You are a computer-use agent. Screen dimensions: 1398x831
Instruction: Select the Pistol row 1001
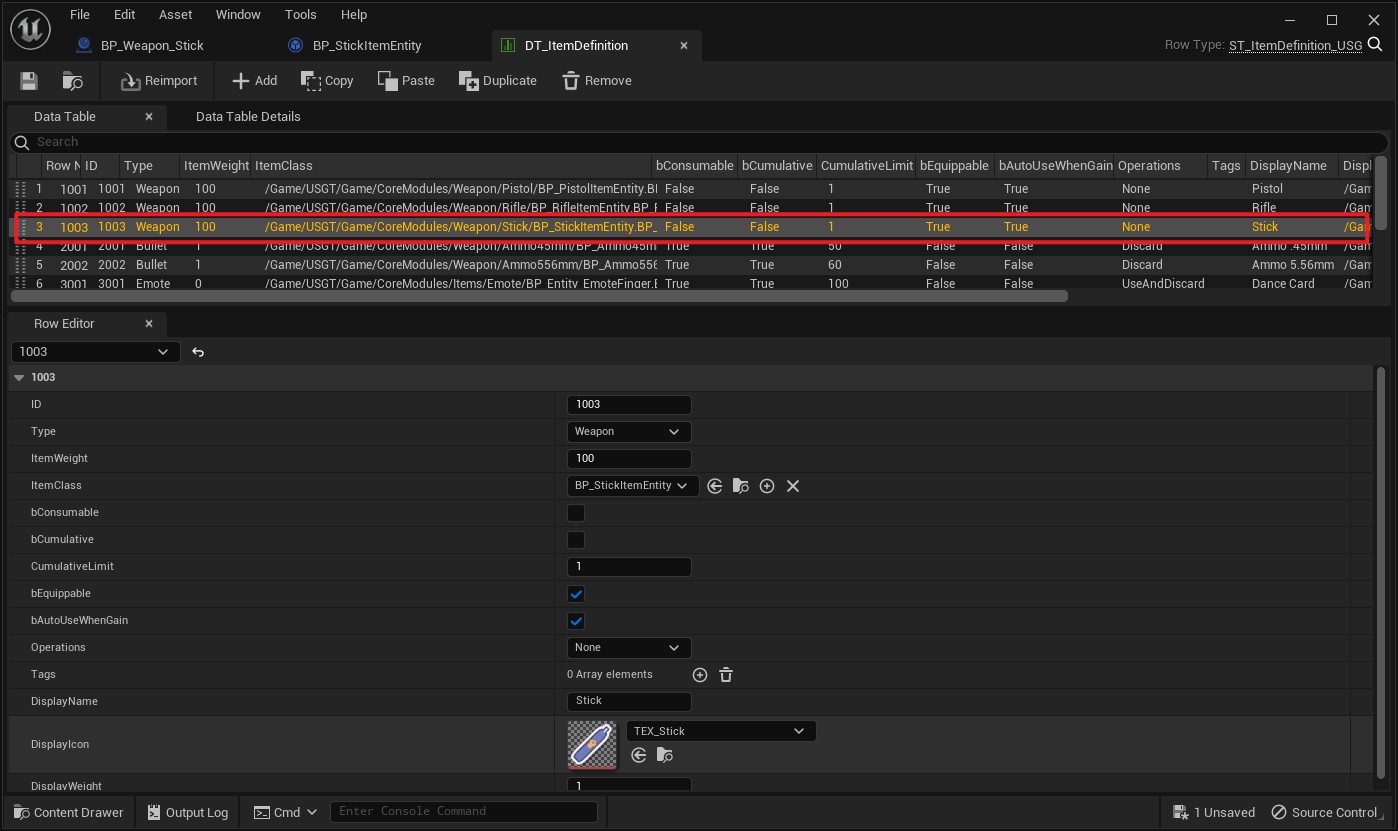tap(690, 189)
